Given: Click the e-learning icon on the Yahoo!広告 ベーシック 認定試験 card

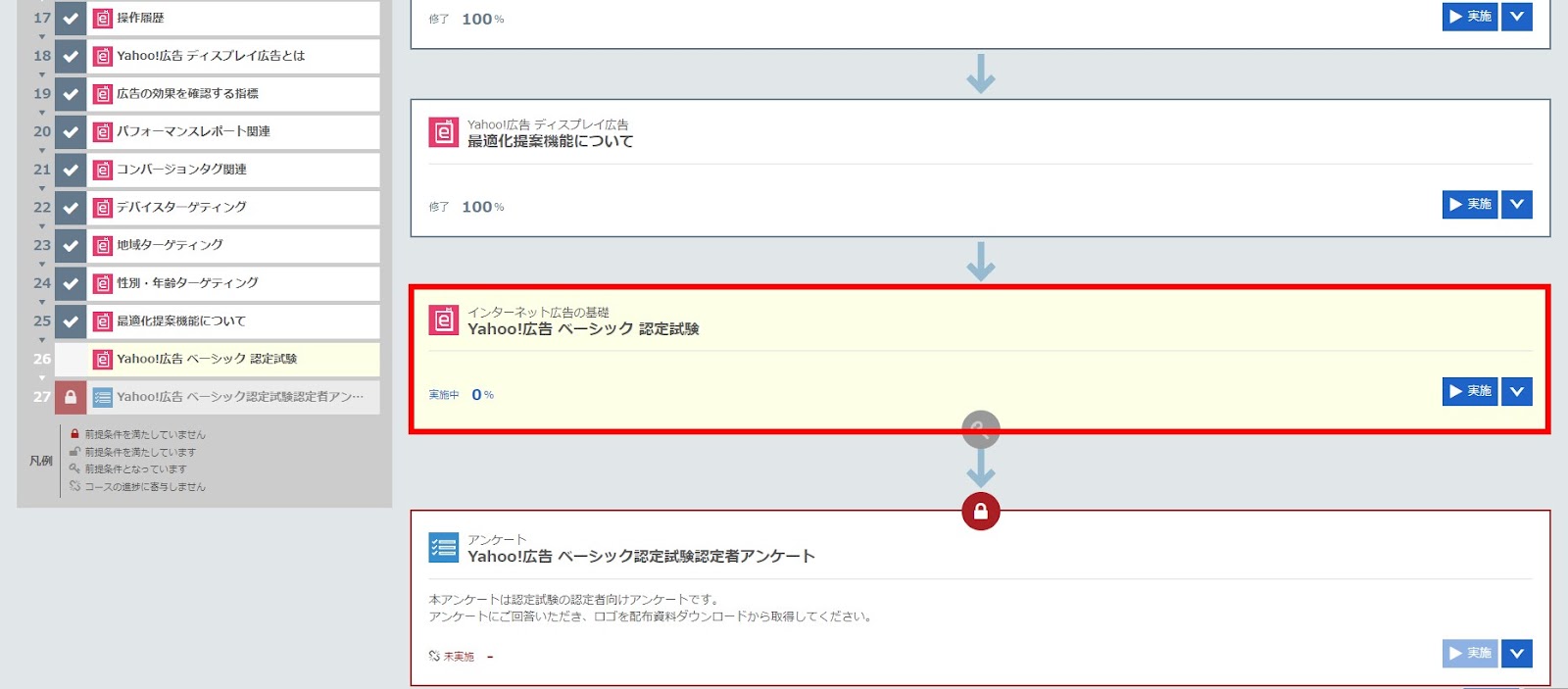Looking at the screenshot, I should click(x=443, y=320).
